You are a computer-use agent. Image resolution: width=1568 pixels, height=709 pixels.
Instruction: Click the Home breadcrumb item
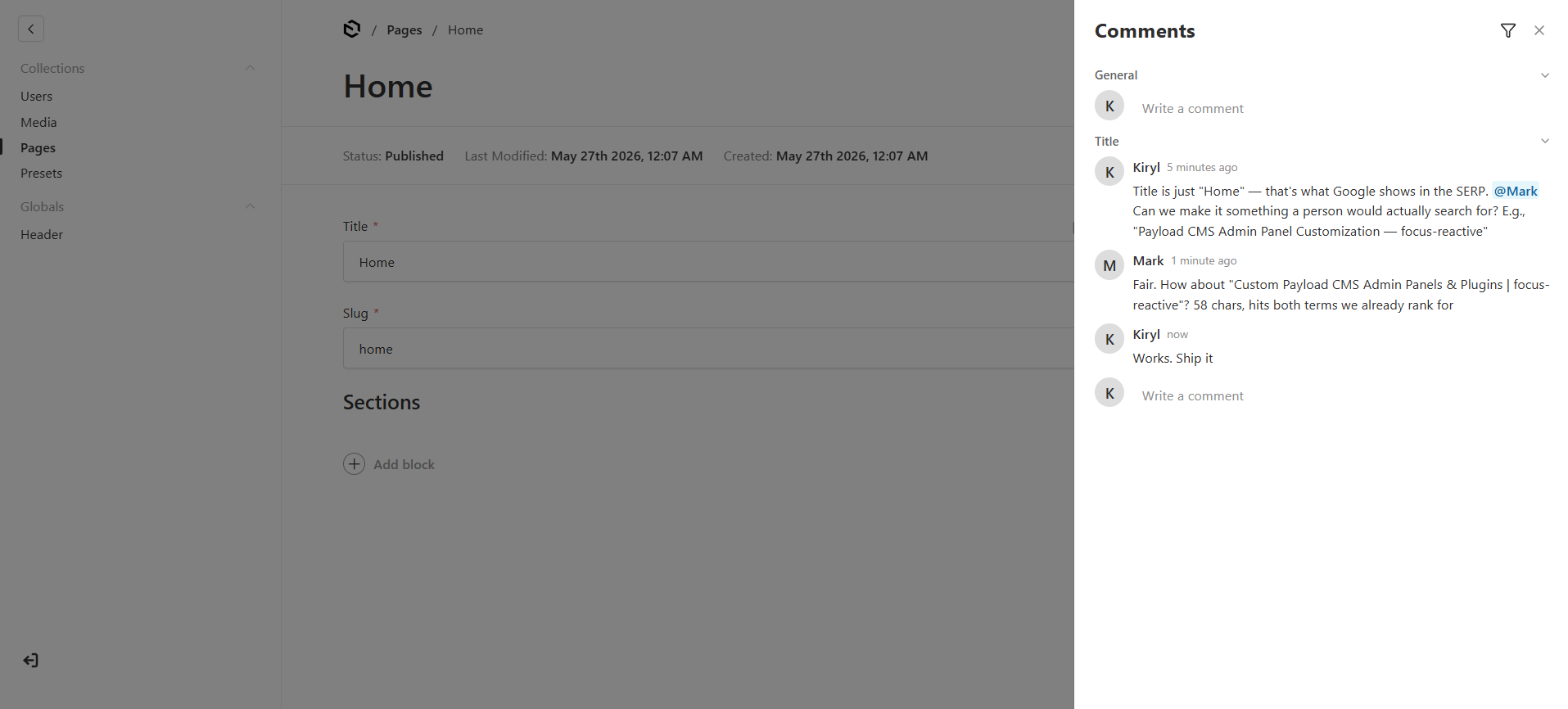point(465,29)
